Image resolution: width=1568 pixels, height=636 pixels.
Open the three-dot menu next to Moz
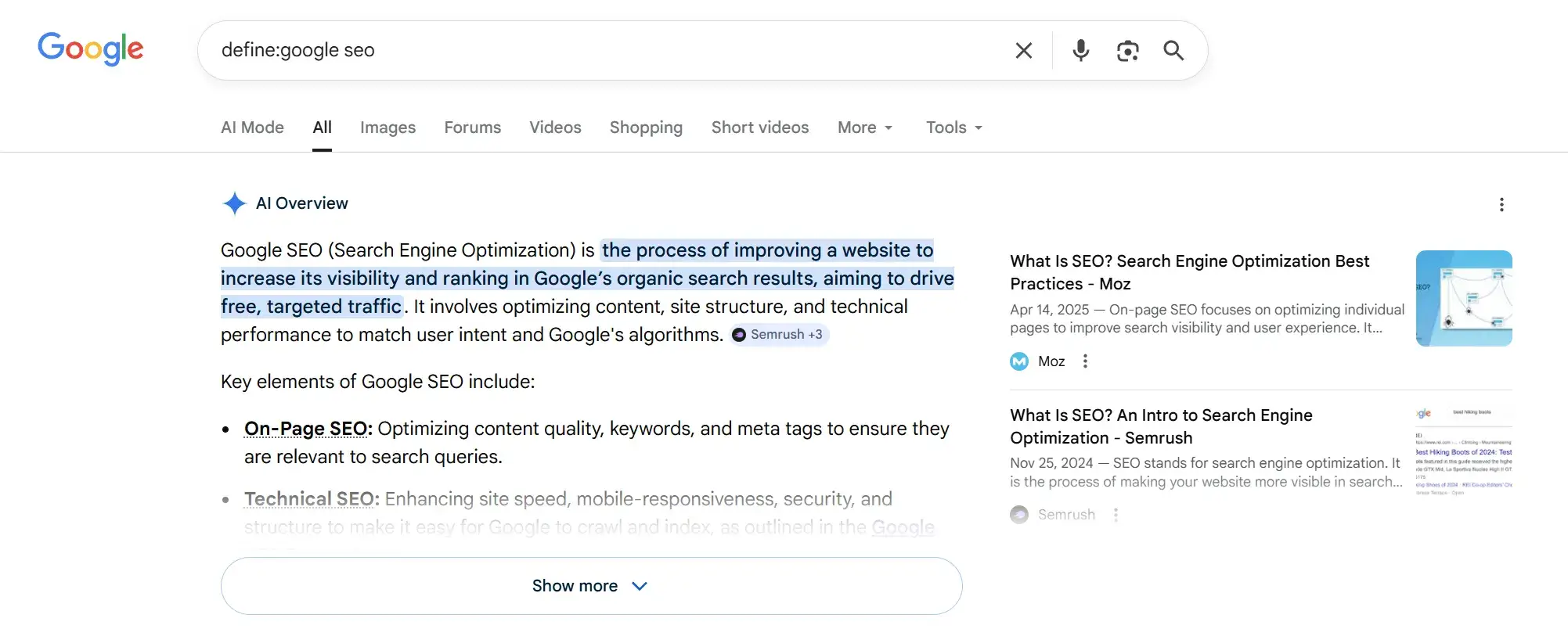pyautogui.click(x=1085, y=361)
